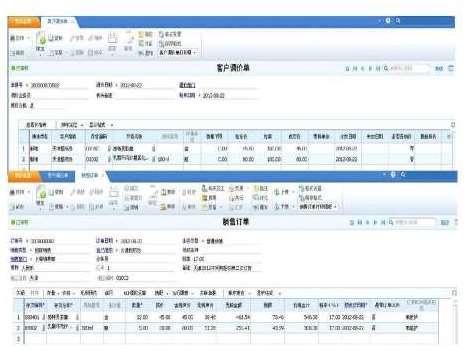Viewport: 473px width, 364px height.
Task: Click the layout icon at the price adjustment grid's top-right corner
Action: pyautogui.click(x=453, y=125)
